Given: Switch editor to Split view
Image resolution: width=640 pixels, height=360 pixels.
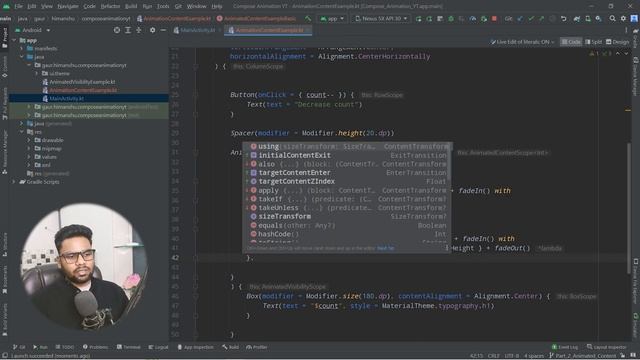Looking at the screenshot, I should [593, 42].
